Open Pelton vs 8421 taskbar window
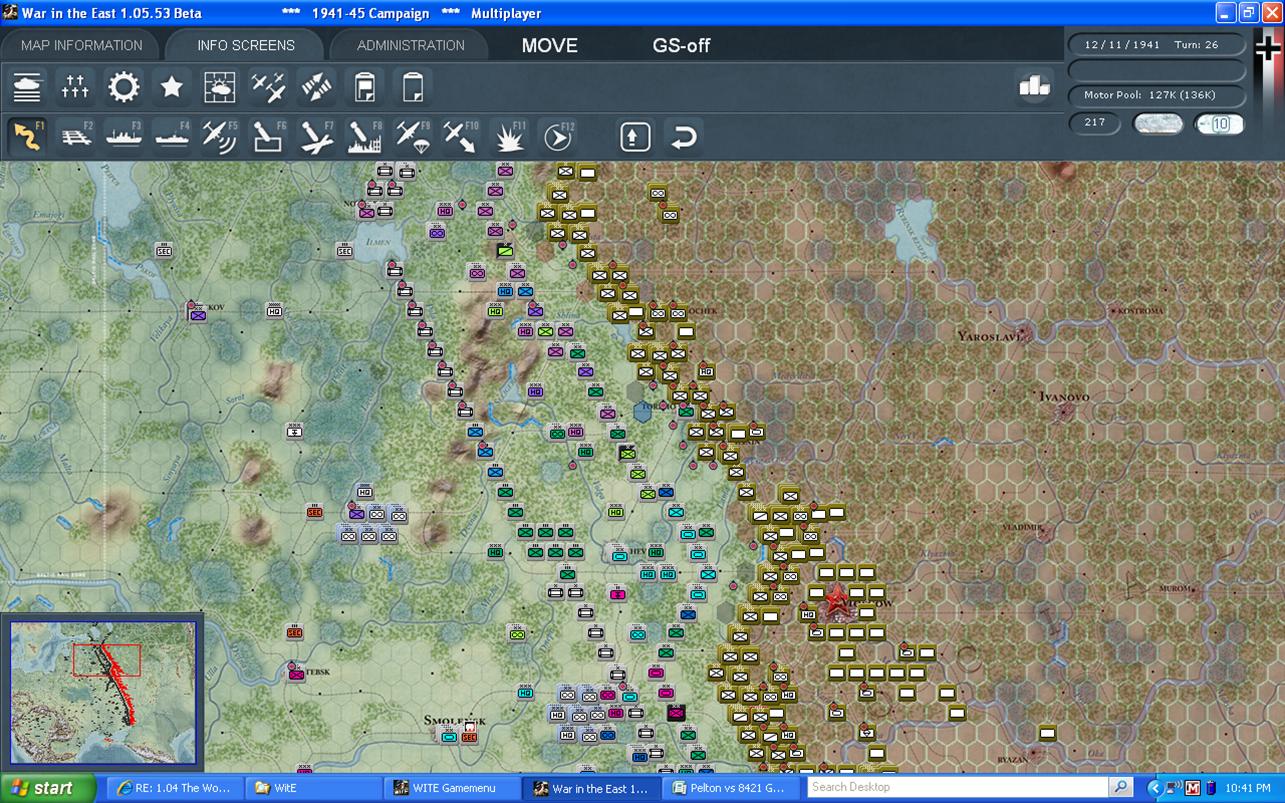 pos(729,788)
